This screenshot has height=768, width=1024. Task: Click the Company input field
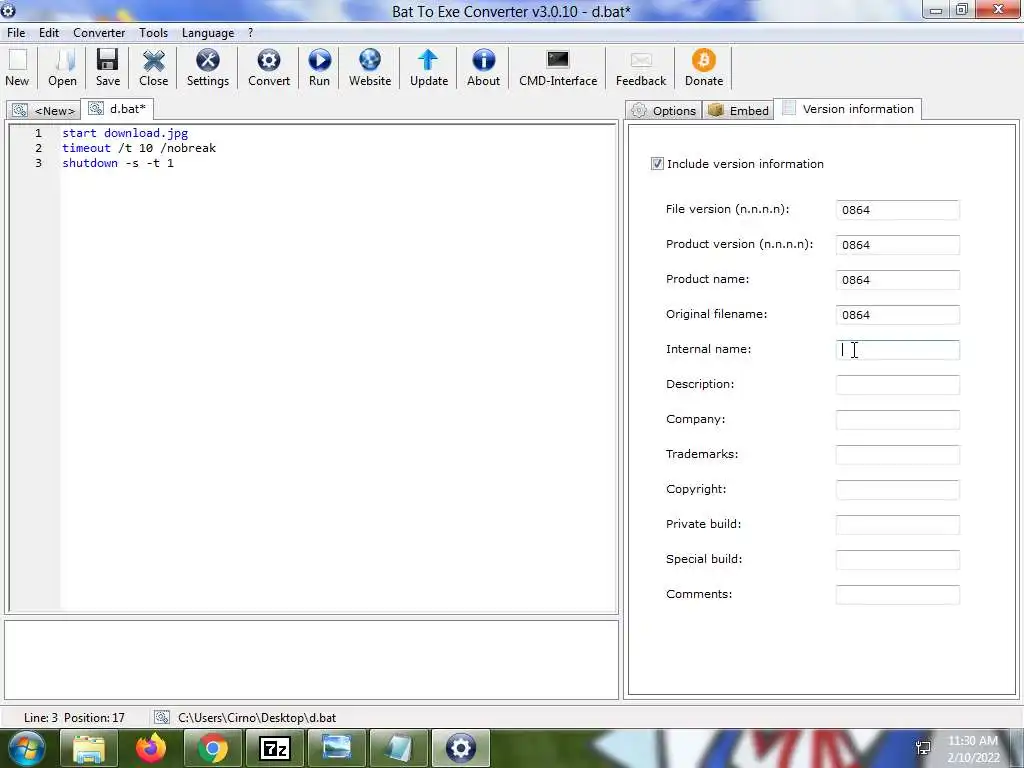(897, 420)
